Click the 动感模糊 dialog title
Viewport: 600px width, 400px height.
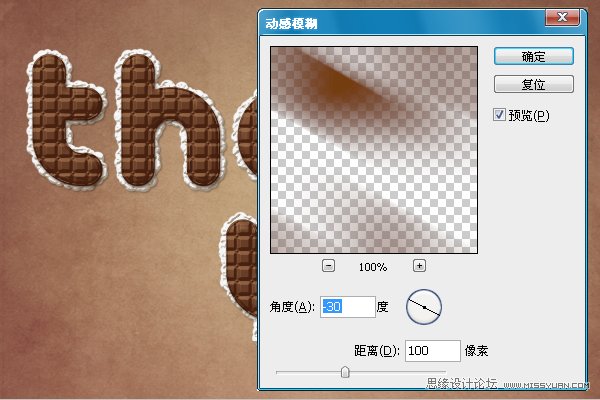tap(291, 24)
